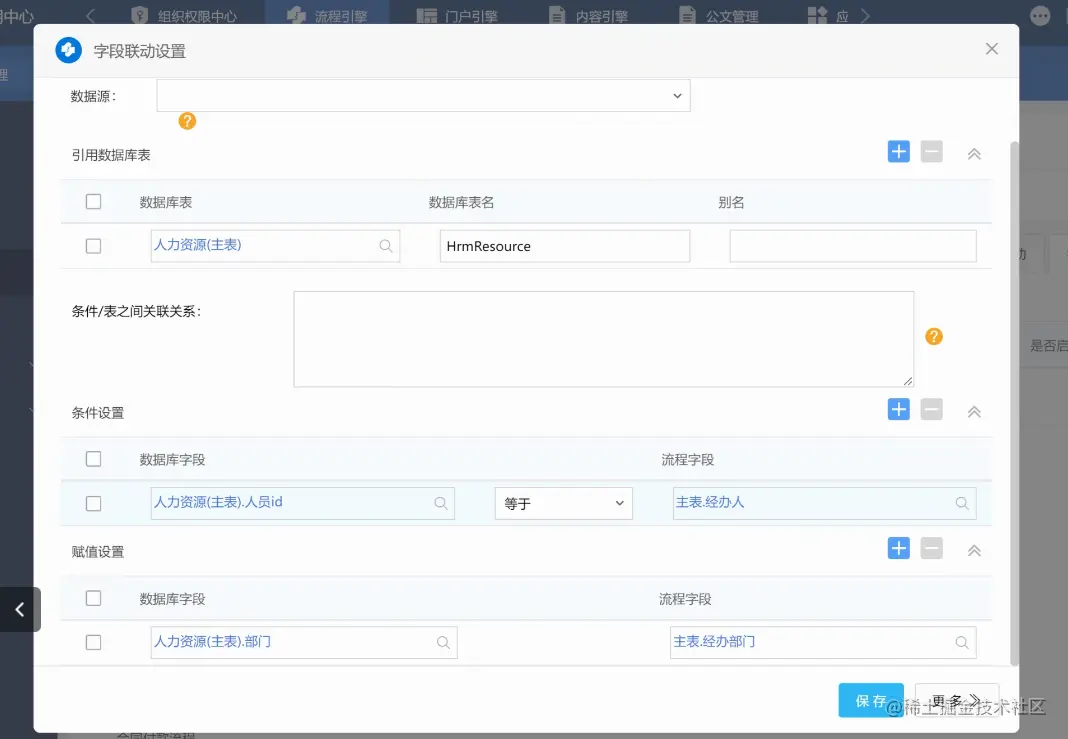
Task: Remove row from 引用数据库表 section
Action: pos(931,151)
